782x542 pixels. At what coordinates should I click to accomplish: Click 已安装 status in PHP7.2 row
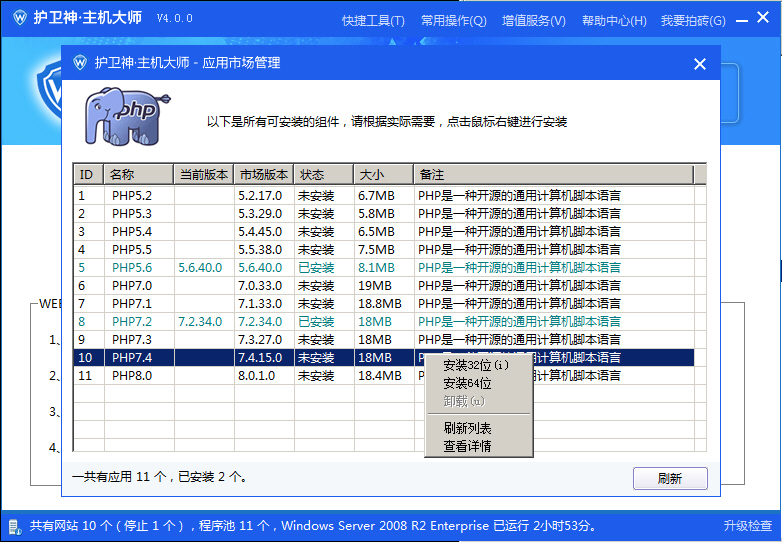point(316,322)
